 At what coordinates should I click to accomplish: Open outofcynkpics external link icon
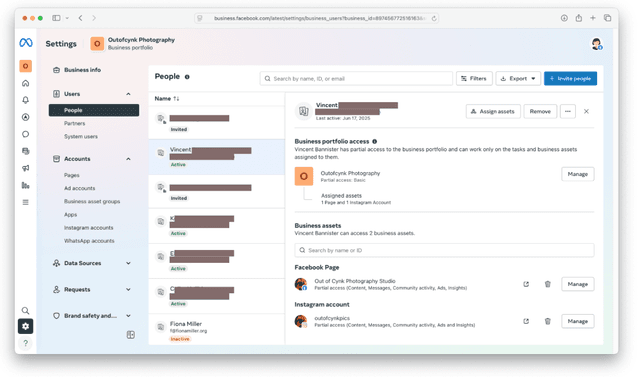click(526, 322)
